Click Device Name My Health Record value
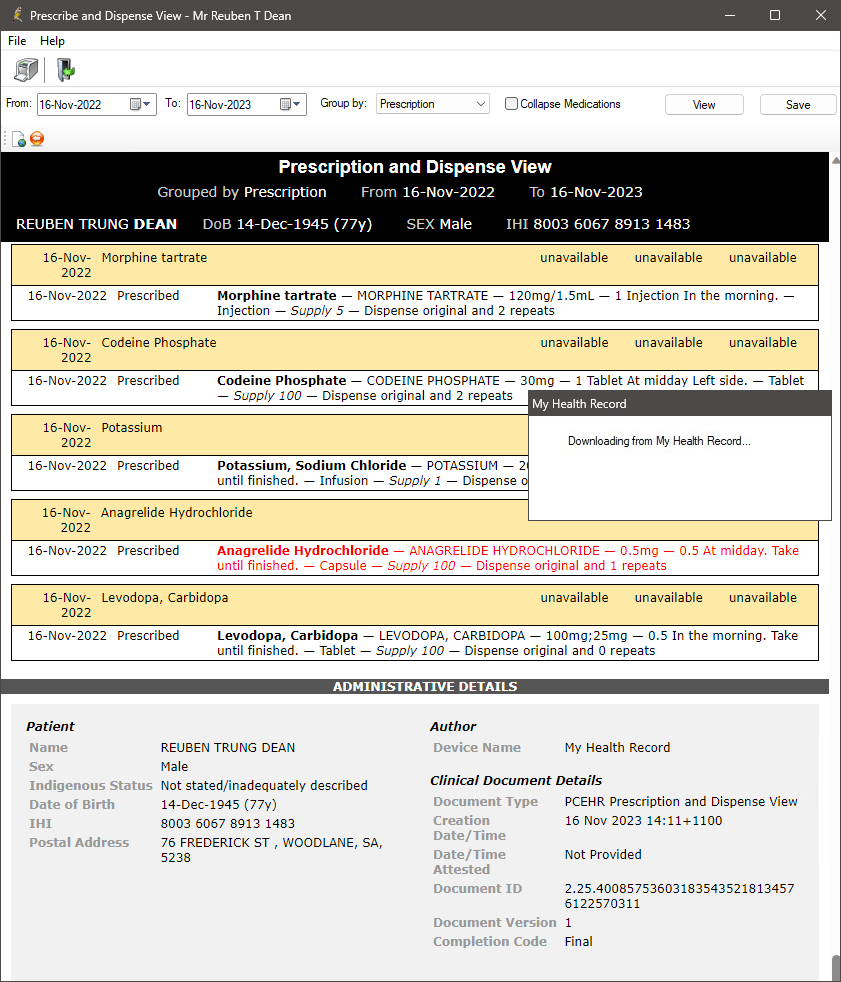Viewport: 841px width, 982px height. (x=617, y=748)
